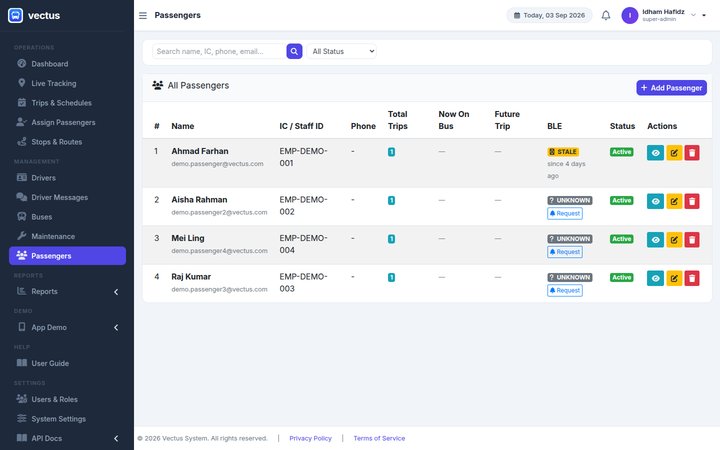Go to Buses management page
720x450 pixels.
click(68, 217)
